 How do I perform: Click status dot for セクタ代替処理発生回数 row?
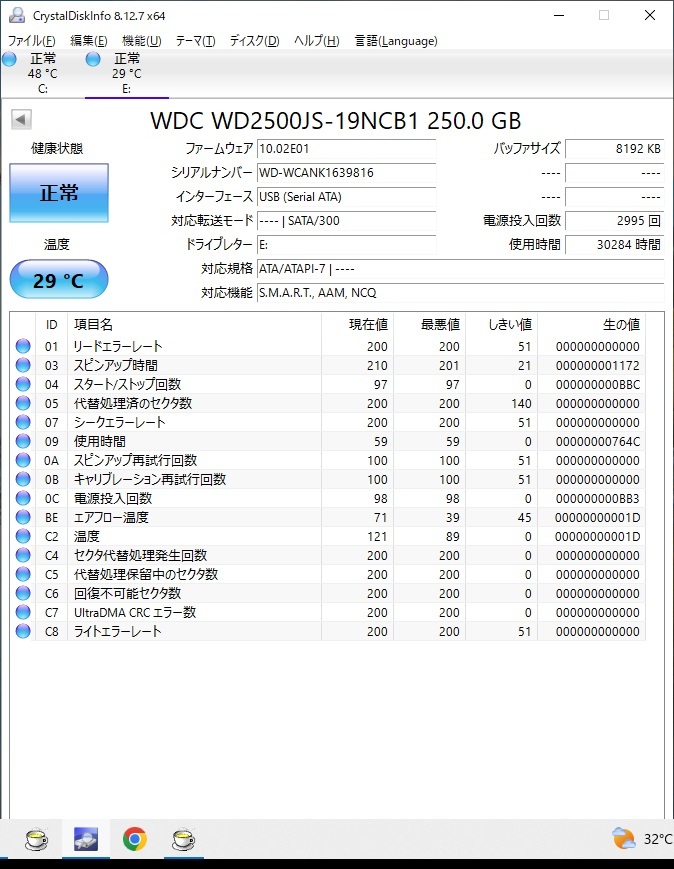click(x=23, y=555)
